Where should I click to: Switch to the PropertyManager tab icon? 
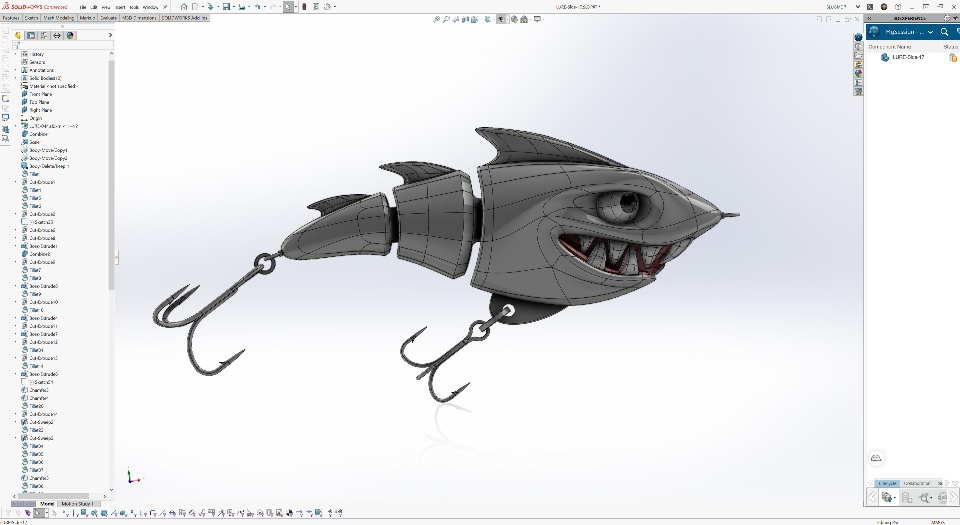click(31, 35)
